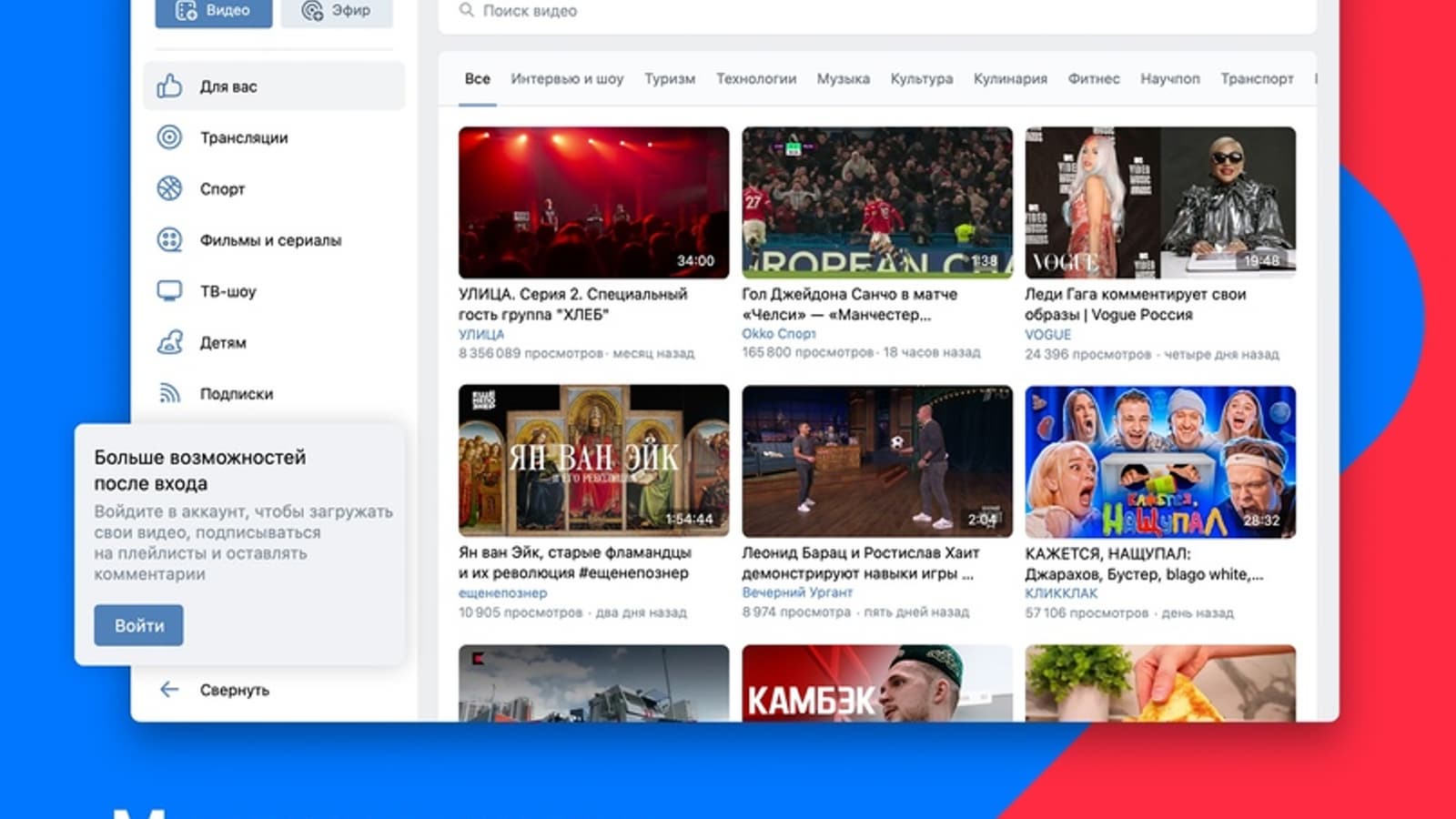1456x819 pixels.
Task: Play the Вечерний Ургант football video thumbnail
Action: pos(877,460)
